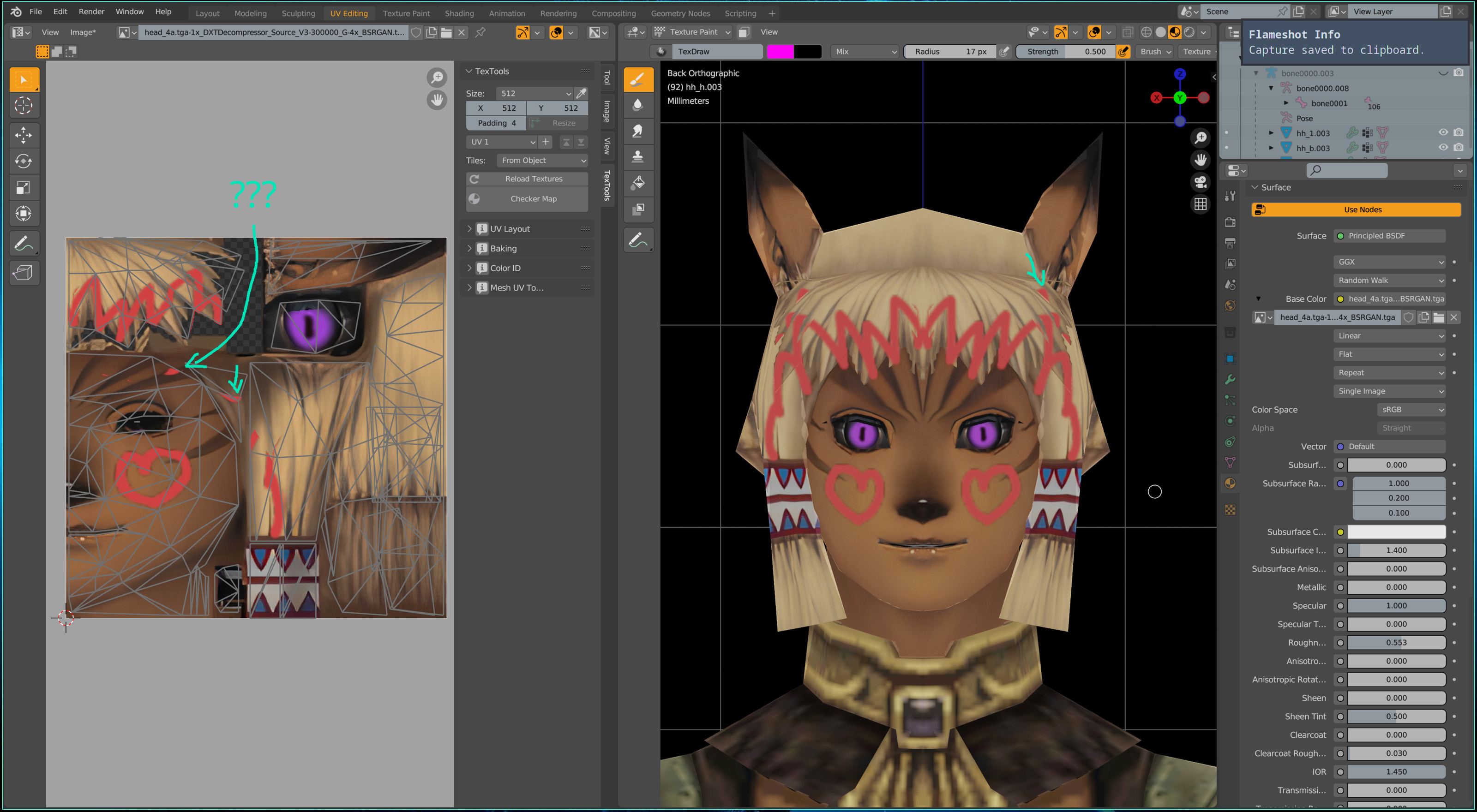This screenshot has width=1477, height=812.
Task: Toggle visibility of hh_1.003 object
Action: coord(1443,132)
